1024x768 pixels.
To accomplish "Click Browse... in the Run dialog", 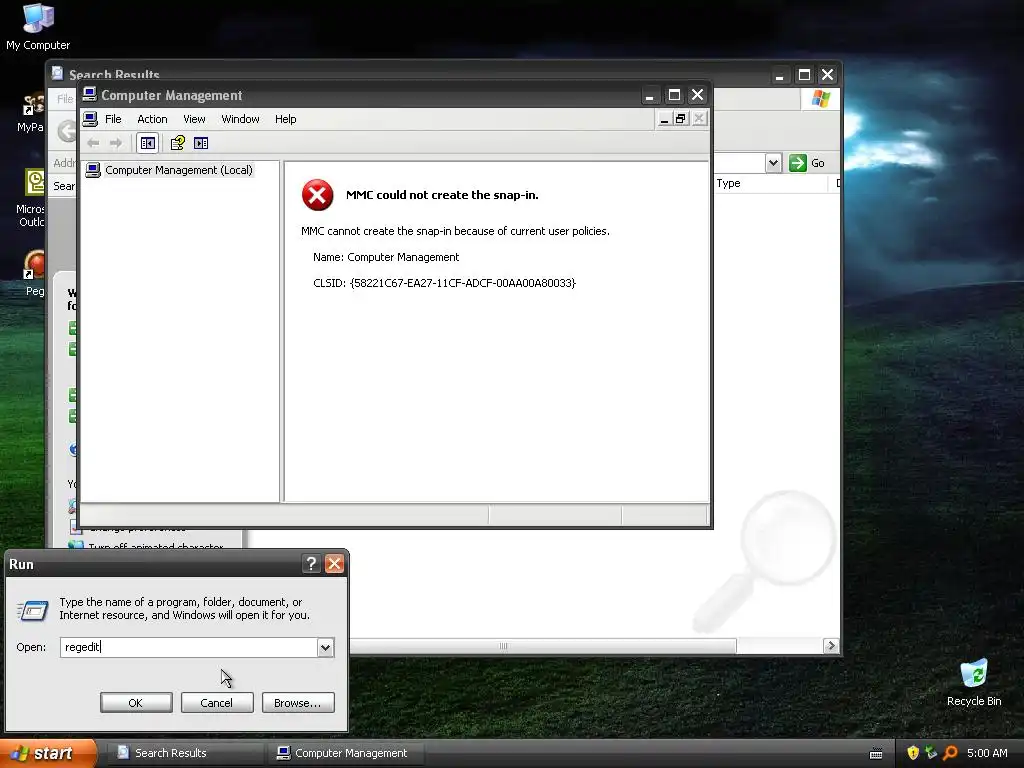I will point(298,703).
